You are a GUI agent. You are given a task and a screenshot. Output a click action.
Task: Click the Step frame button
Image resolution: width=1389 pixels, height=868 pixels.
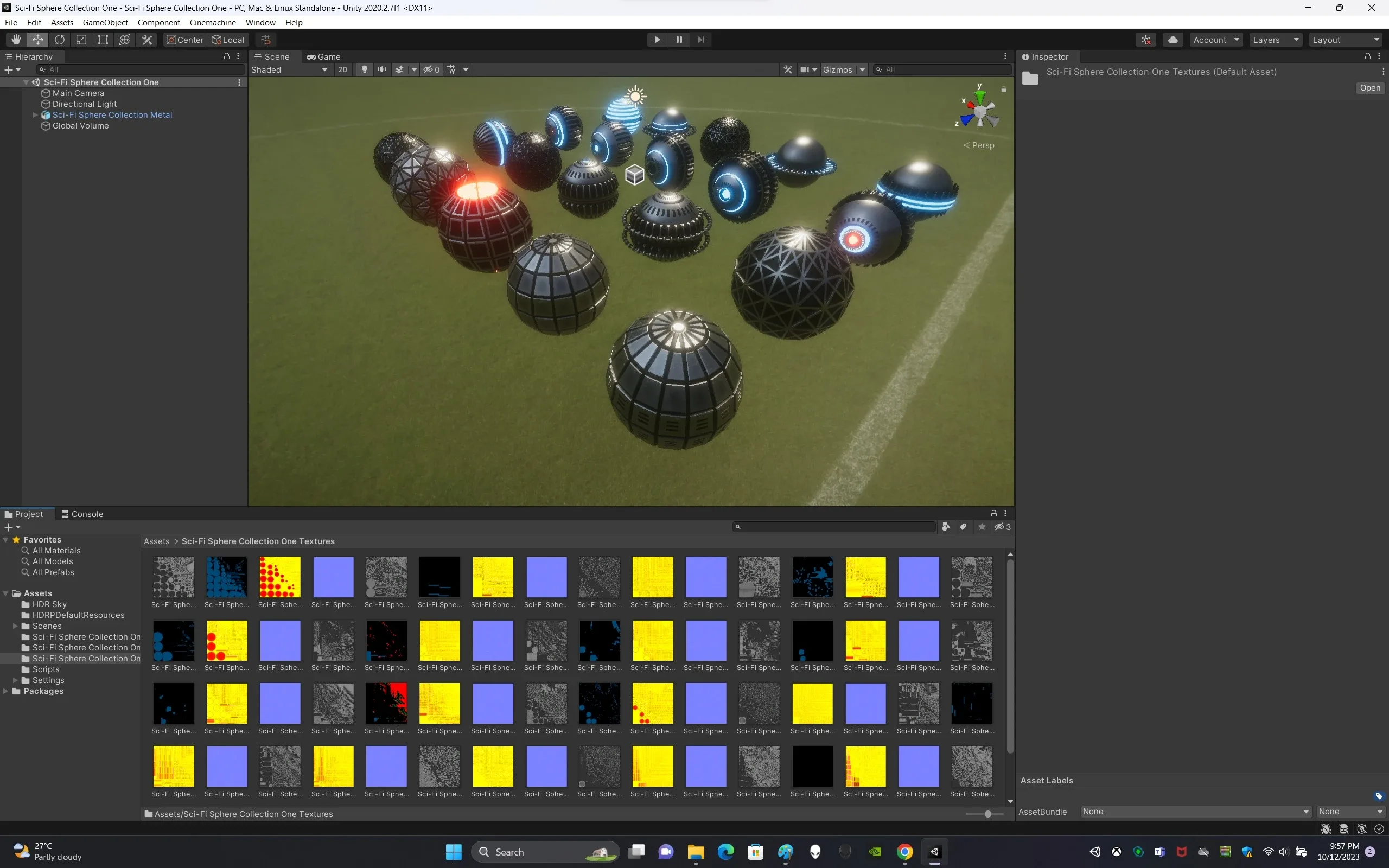click(701, 40)
